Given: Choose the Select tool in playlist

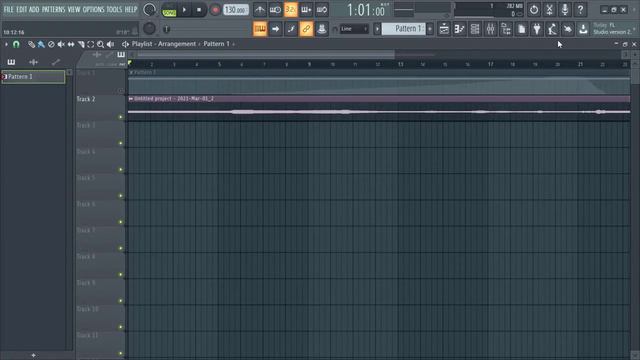Looking at the screenshot, I should pos(91,44).
